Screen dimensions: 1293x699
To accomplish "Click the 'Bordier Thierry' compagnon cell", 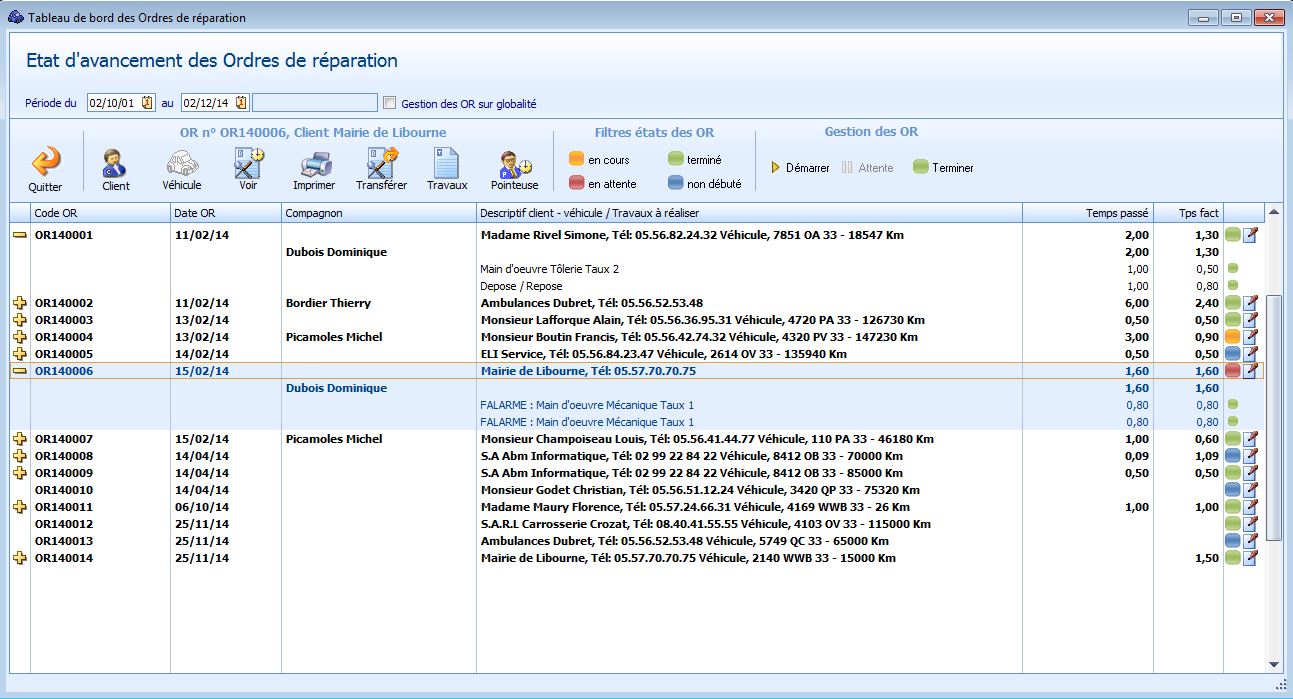I will click(x=328, y=303).
